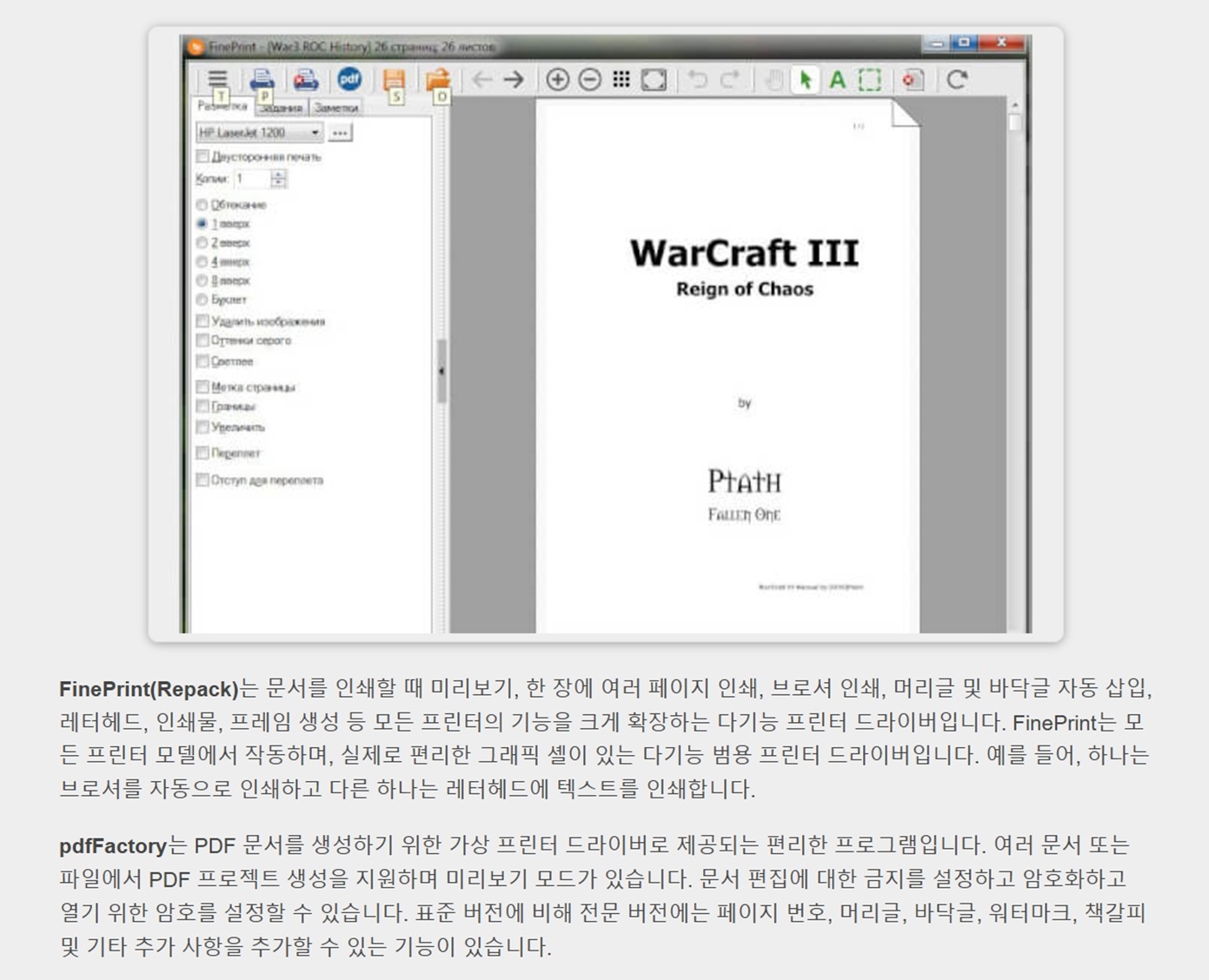Switch to the Разметка tab
Viewport: 1209px width, 980px height.
223,106
